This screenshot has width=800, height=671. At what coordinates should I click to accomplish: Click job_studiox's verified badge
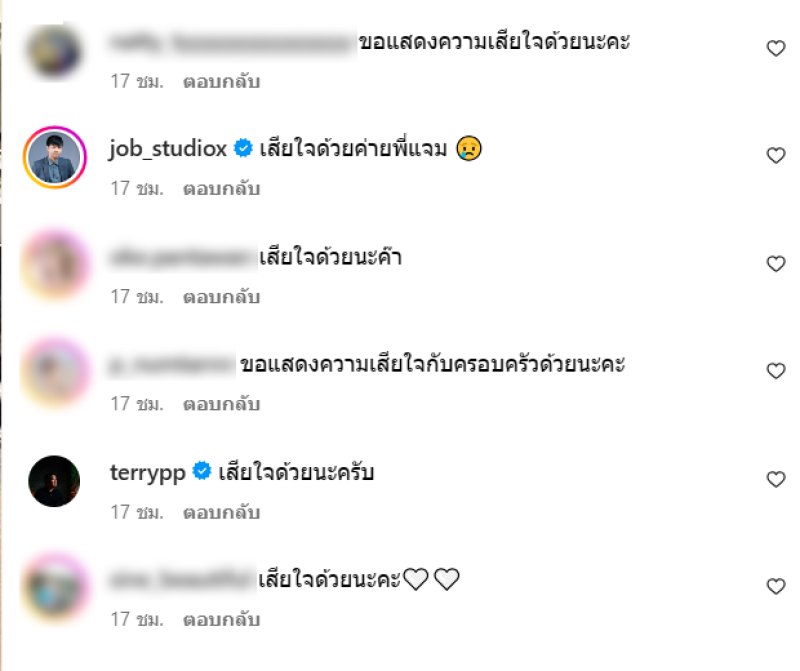point(243,148)
